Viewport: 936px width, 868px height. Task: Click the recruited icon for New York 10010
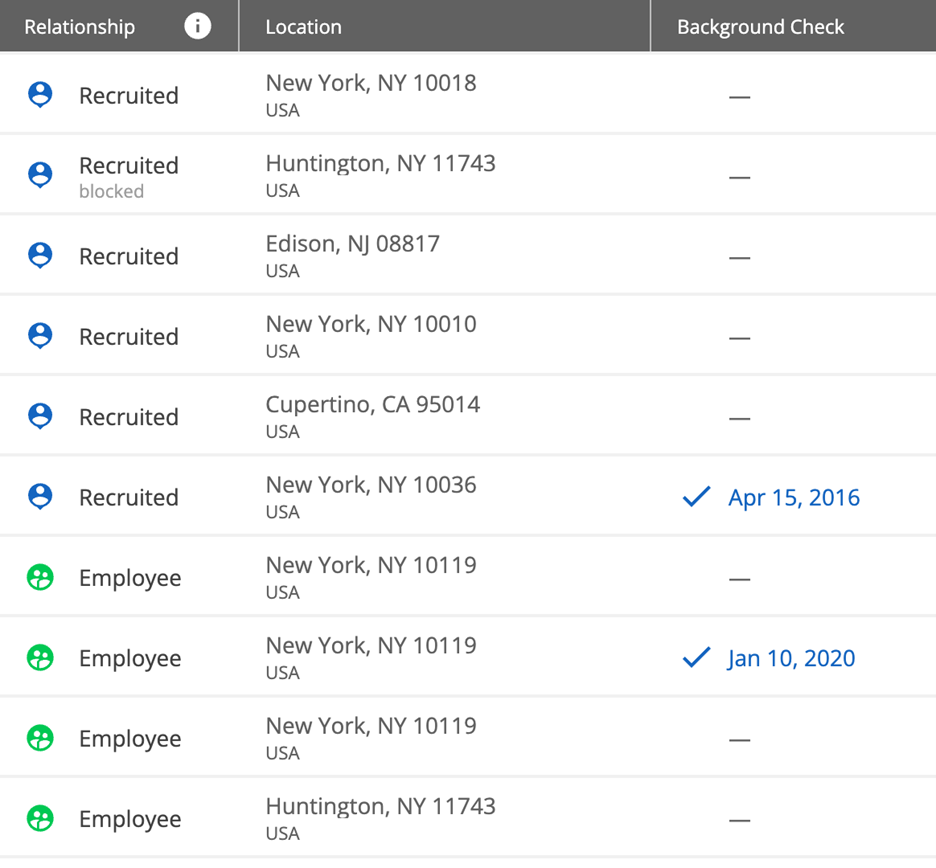pos(41,336)
